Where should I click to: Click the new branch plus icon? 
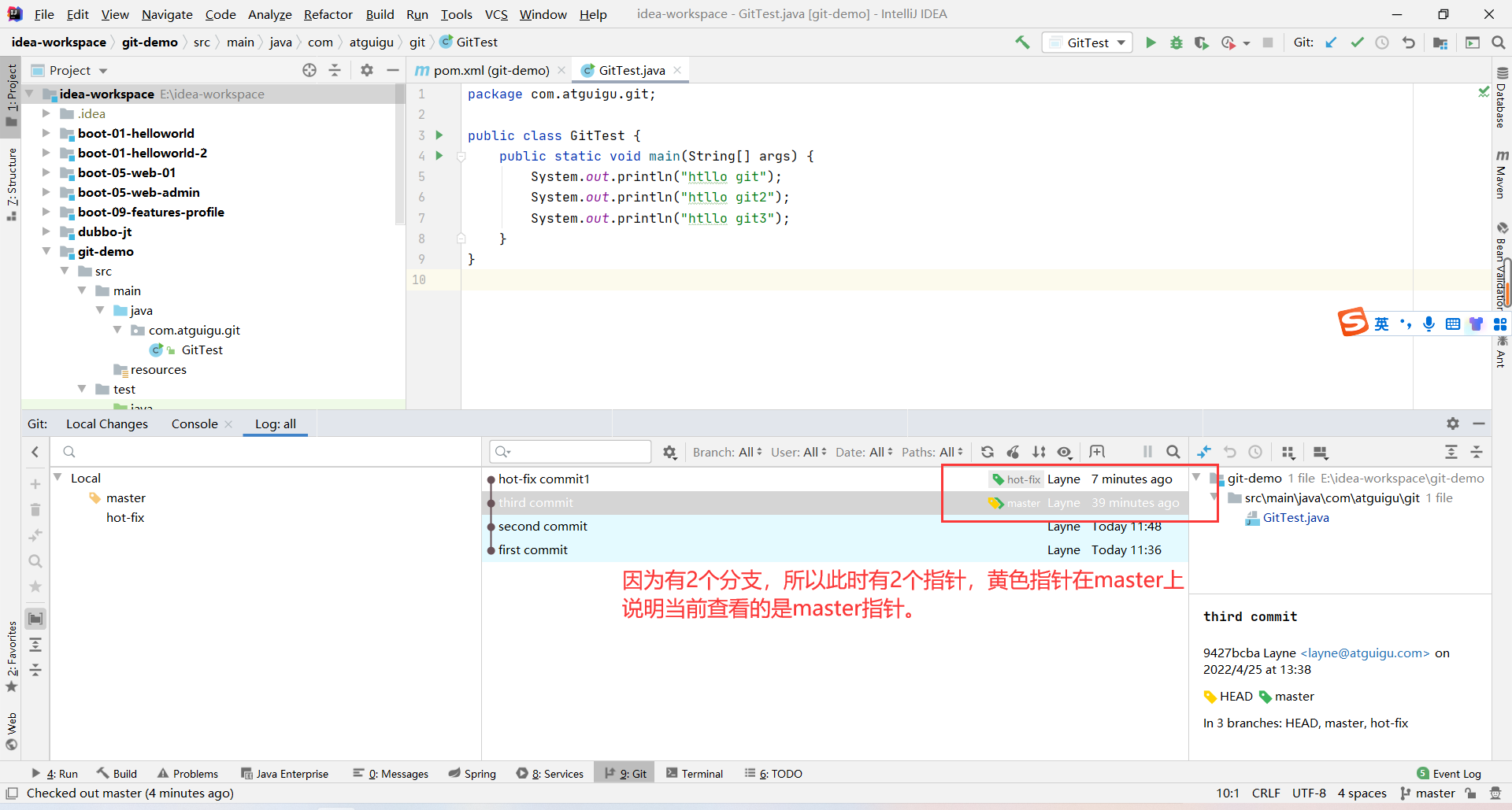(x=35, y=484)
